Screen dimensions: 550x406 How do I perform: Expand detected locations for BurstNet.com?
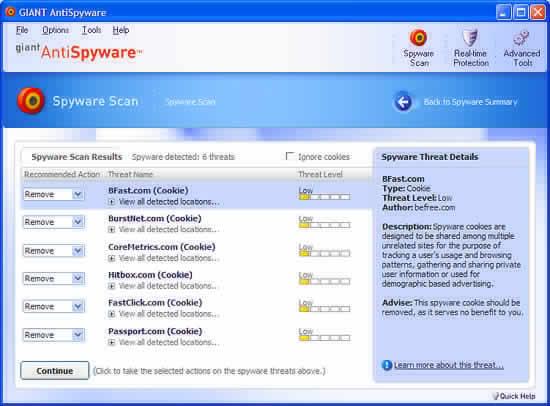[112, 230]
